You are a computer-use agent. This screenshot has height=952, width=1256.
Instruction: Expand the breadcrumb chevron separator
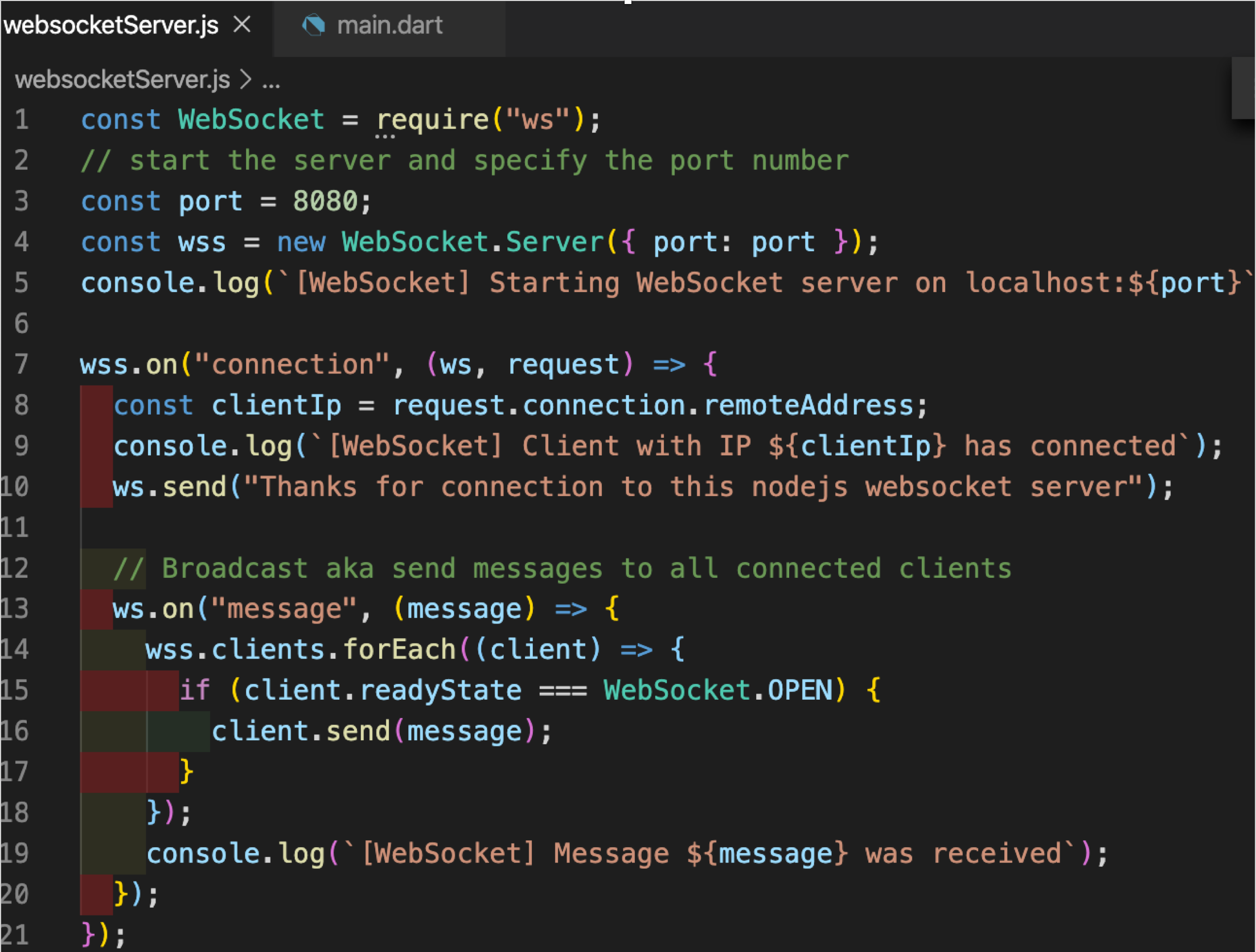[x=245, y=80]
